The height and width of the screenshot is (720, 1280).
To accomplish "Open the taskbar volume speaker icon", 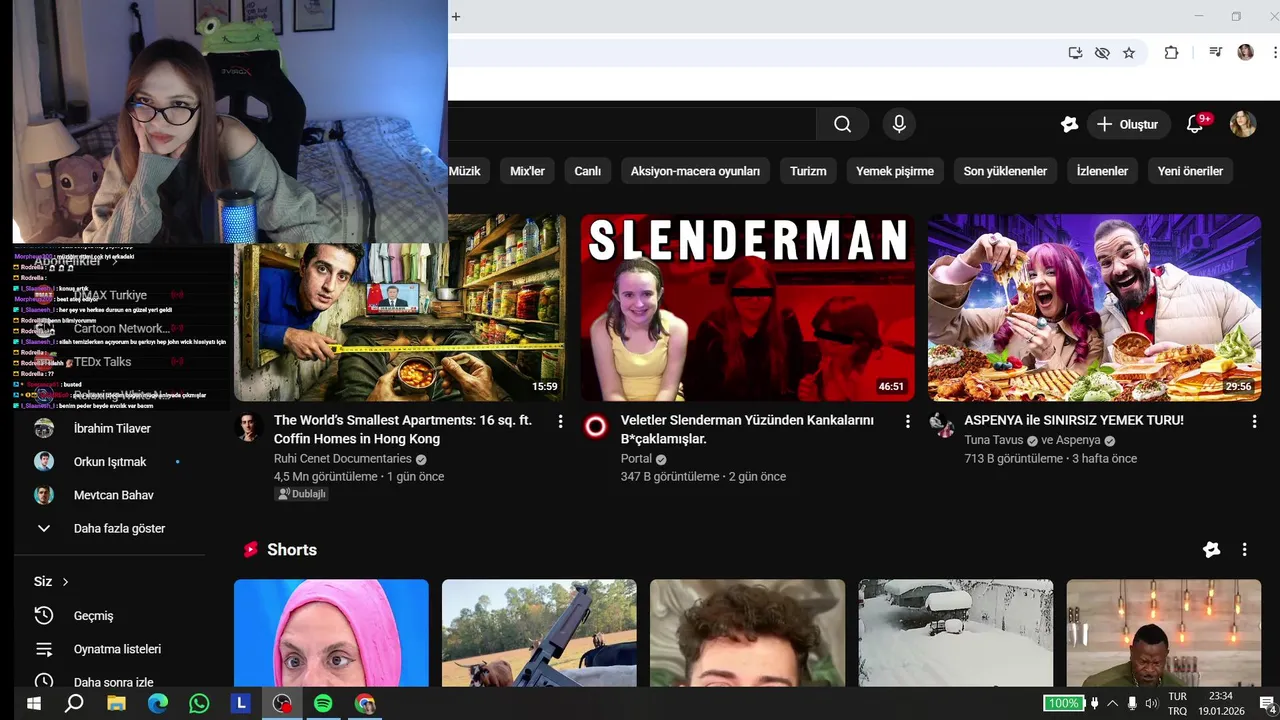I will click(x=1151, y=703).
